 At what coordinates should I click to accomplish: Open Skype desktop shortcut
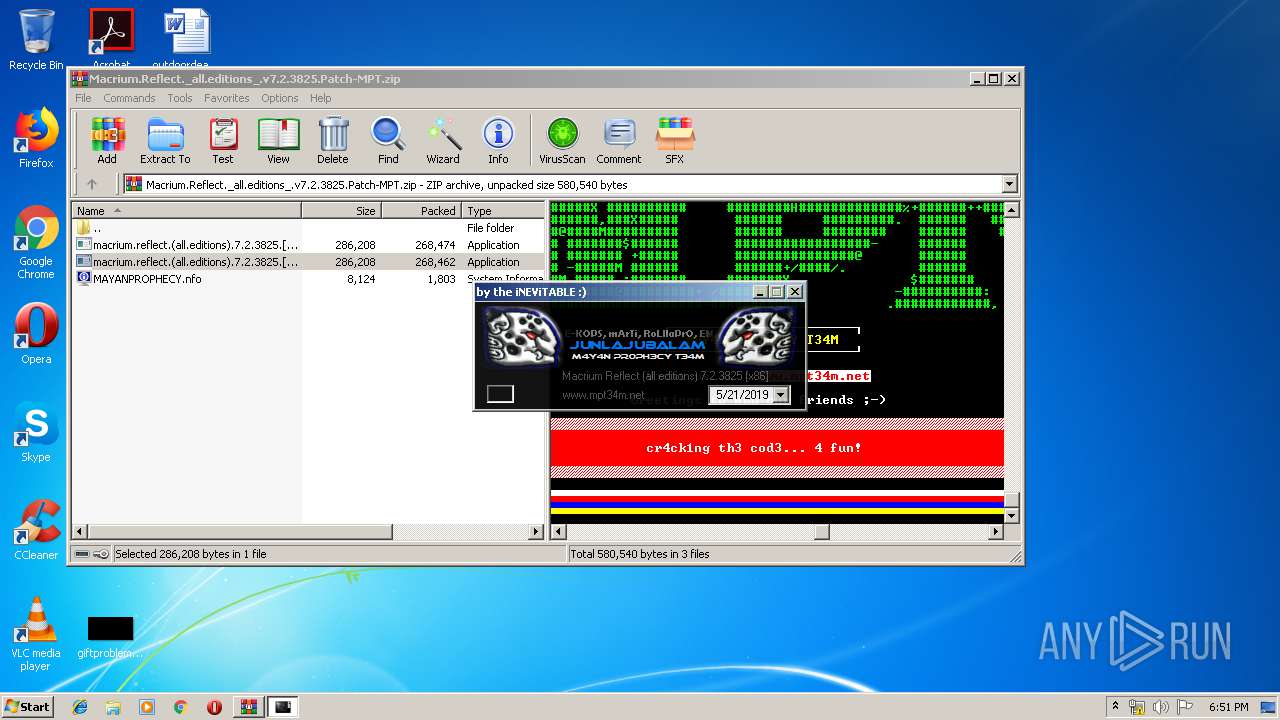tap(36, 432)
